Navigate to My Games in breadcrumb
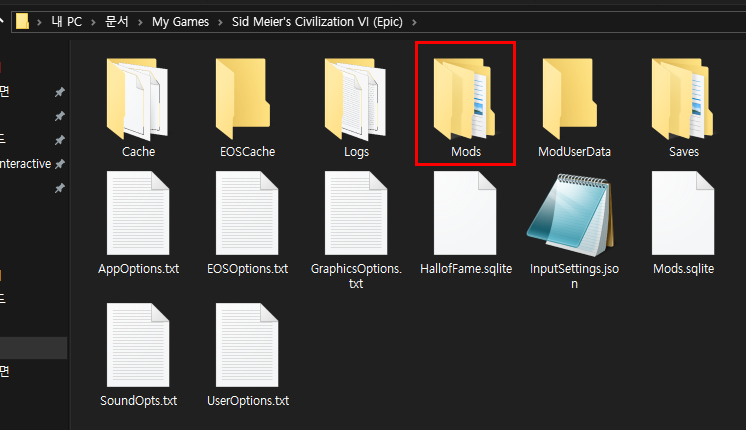Screen dimensions: 746x430 180,22
